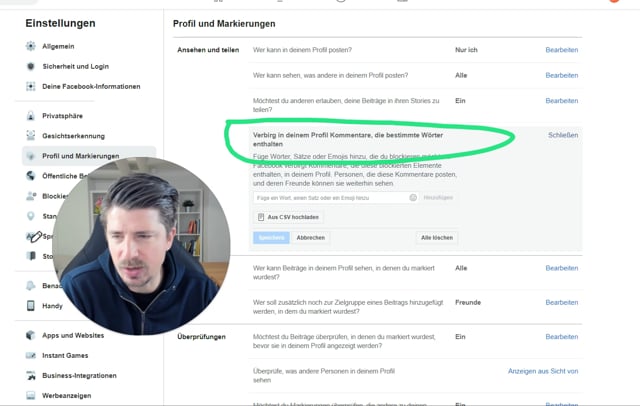The image size is (640, 406).
Task: Click the Gesichtserkennung face icon
Action: [31, 136]
